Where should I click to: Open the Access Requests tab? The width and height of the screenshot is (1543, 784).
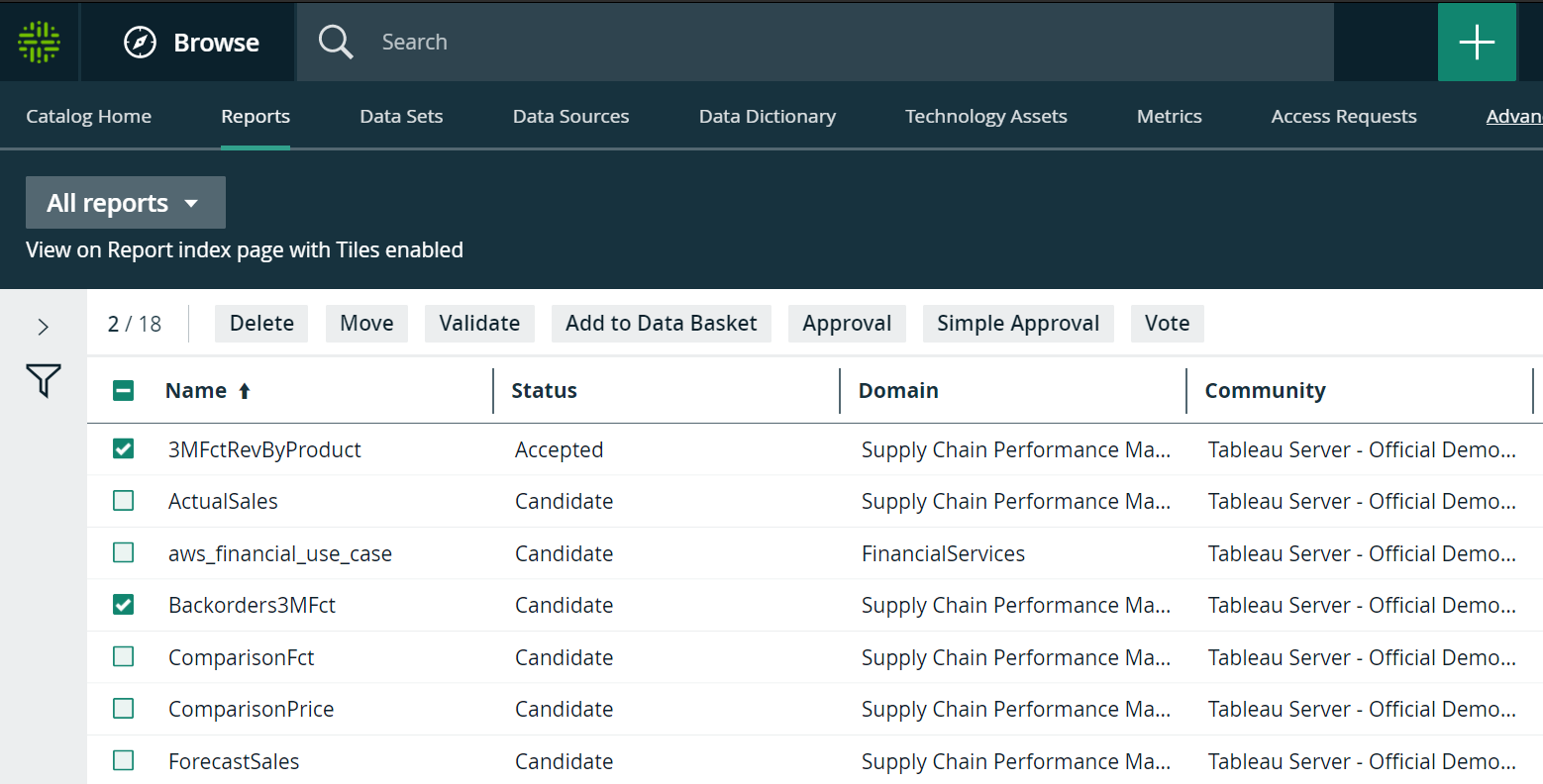click(1343, 116)
